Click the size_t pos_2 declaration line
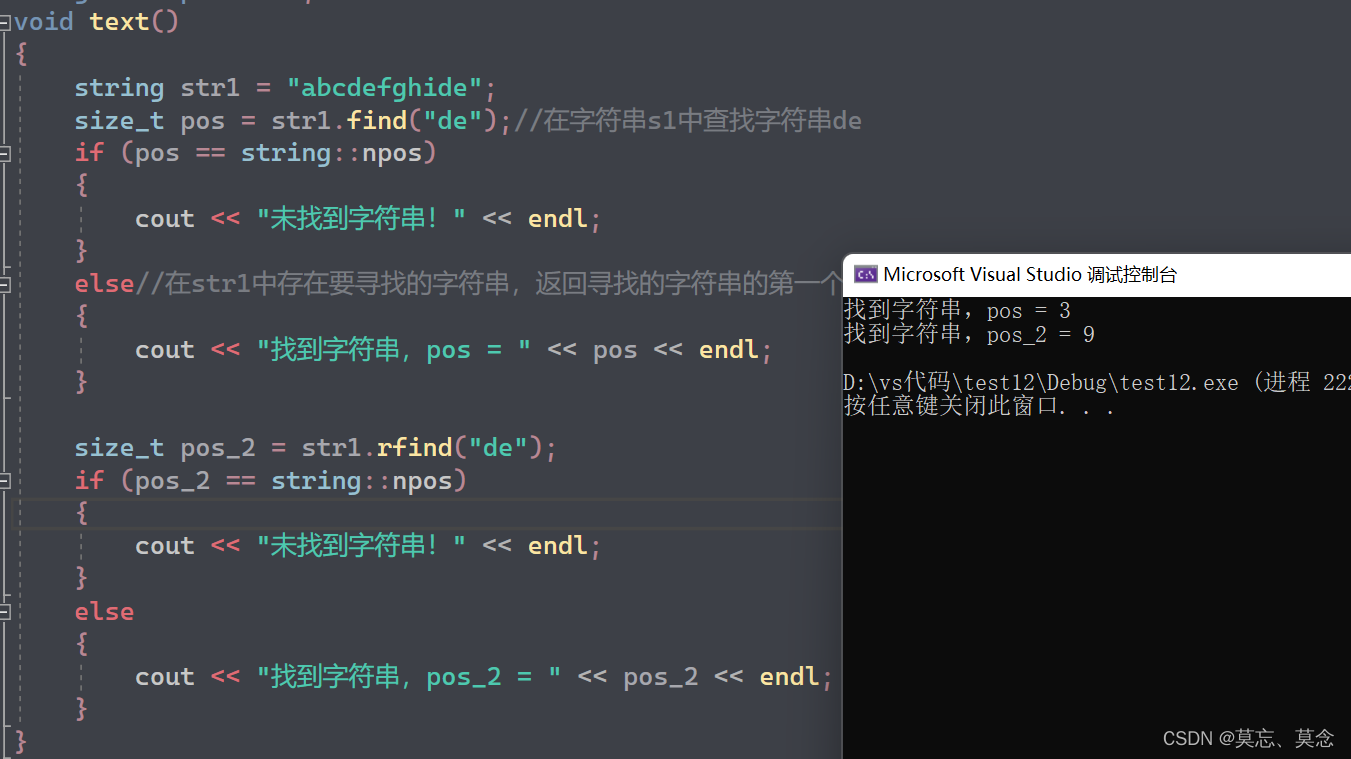This screenshot has height=759, width=1351. point(200,447)
